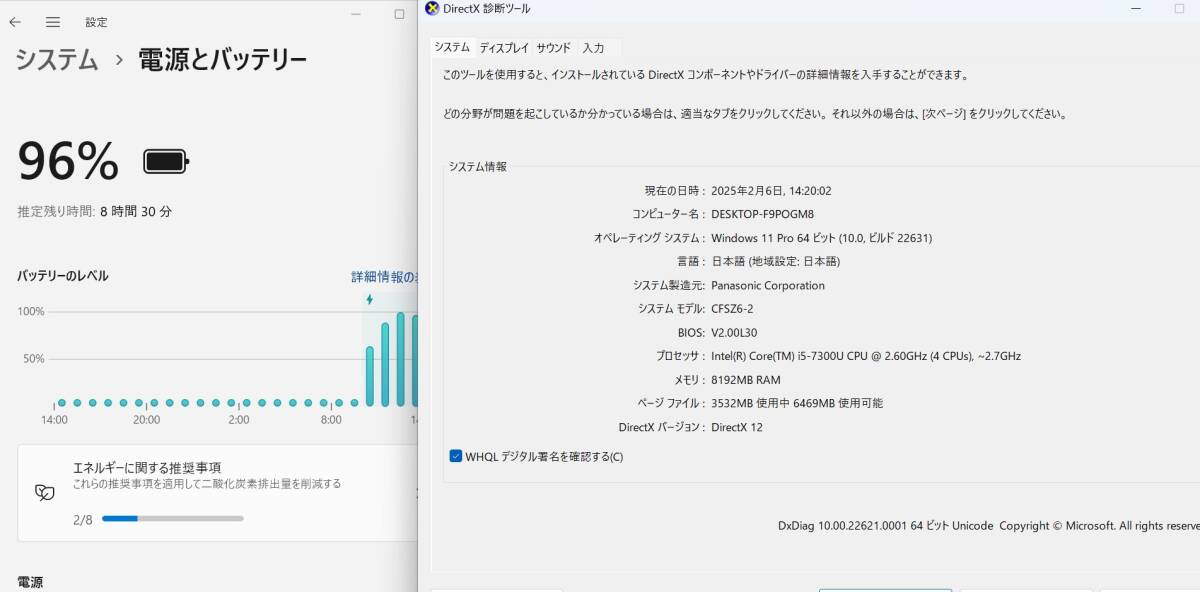Click the 日本語 (地域設定: 日本語) value
This screenshot has width=1200, height=592.
pos(775,261)
